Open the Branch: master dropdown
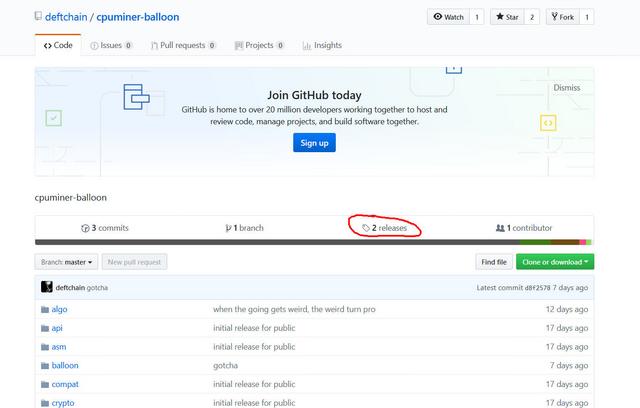Viewport: 640px width, 408px height. 66,262
